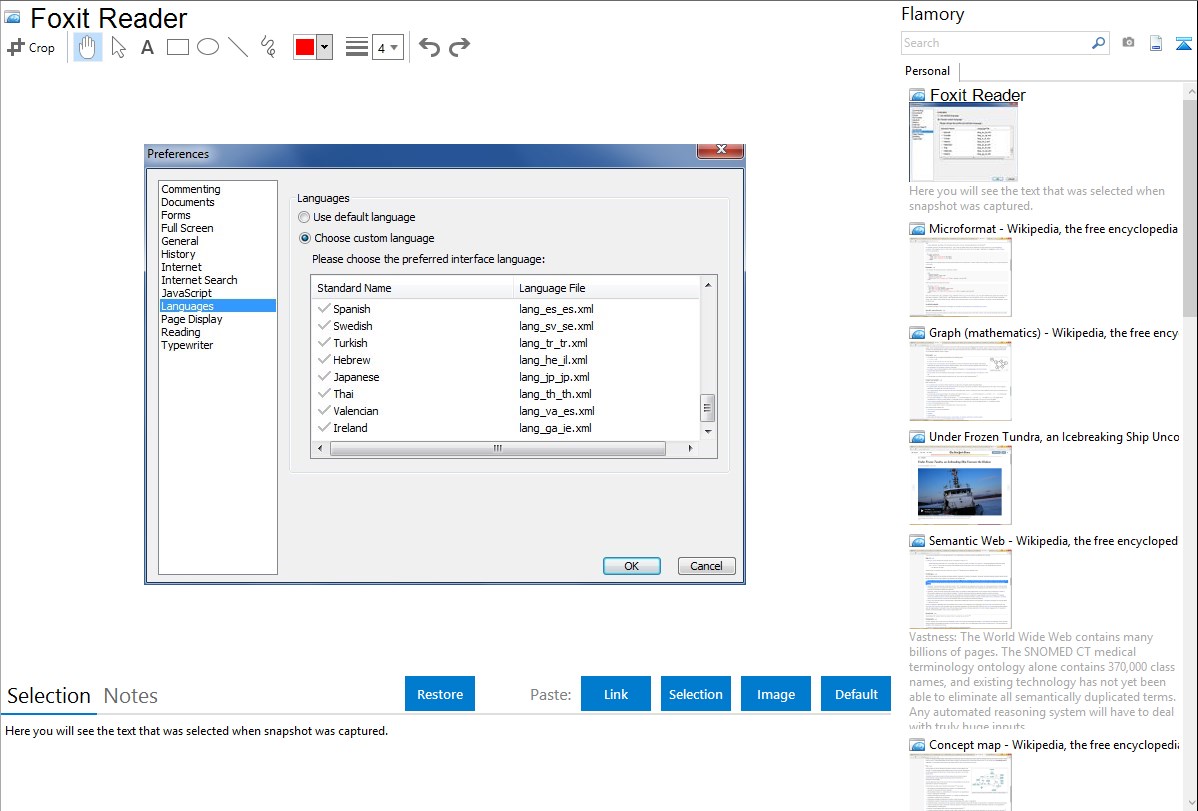Switch to the Selection tab
The image size is (1198, 811).
pos(49,696)
